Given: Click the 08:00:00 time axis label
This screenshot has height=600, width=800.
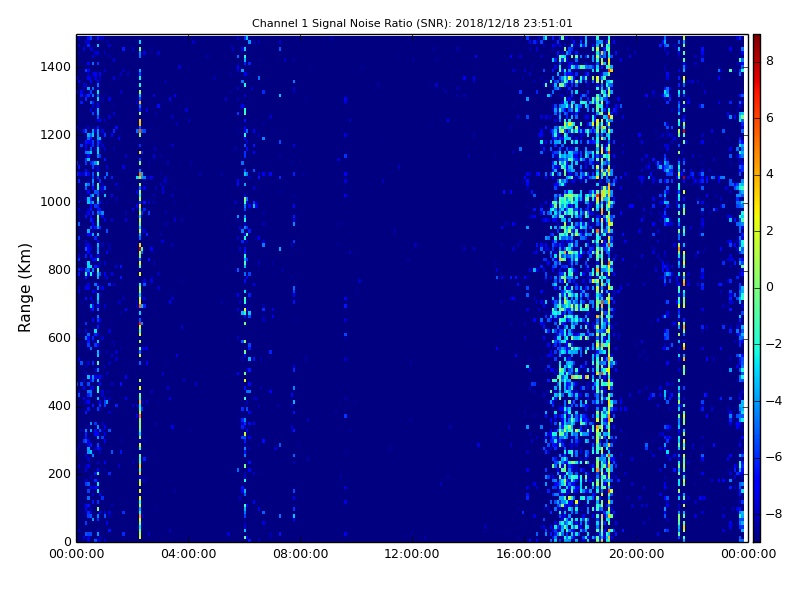Looking at the screenshot, I should [301, 554].
